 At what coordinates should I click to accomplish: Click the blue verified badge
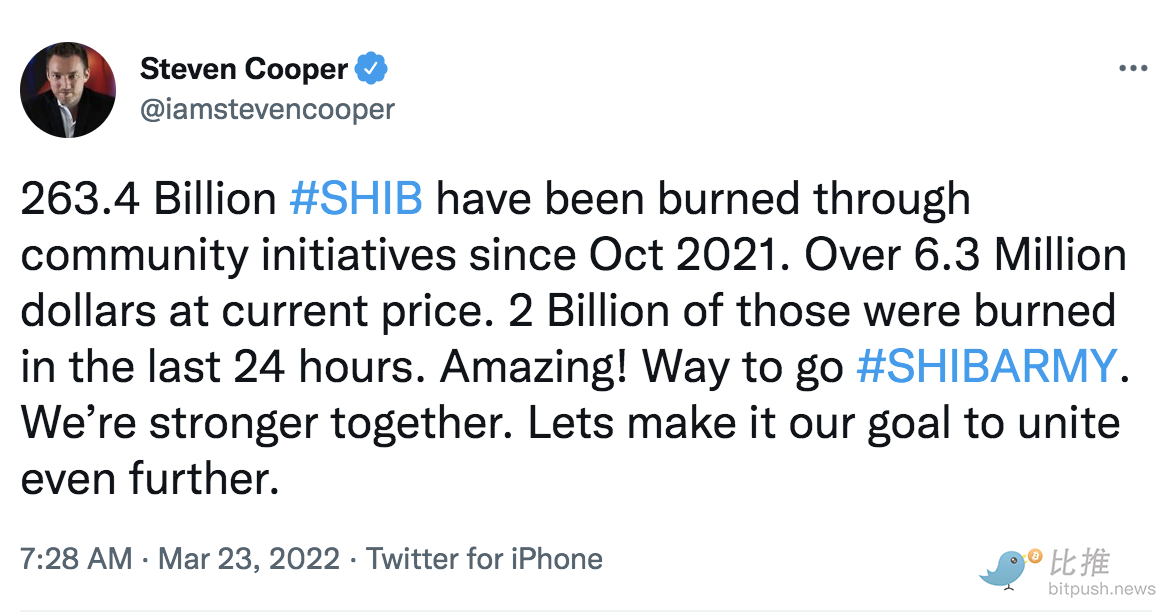372,69
